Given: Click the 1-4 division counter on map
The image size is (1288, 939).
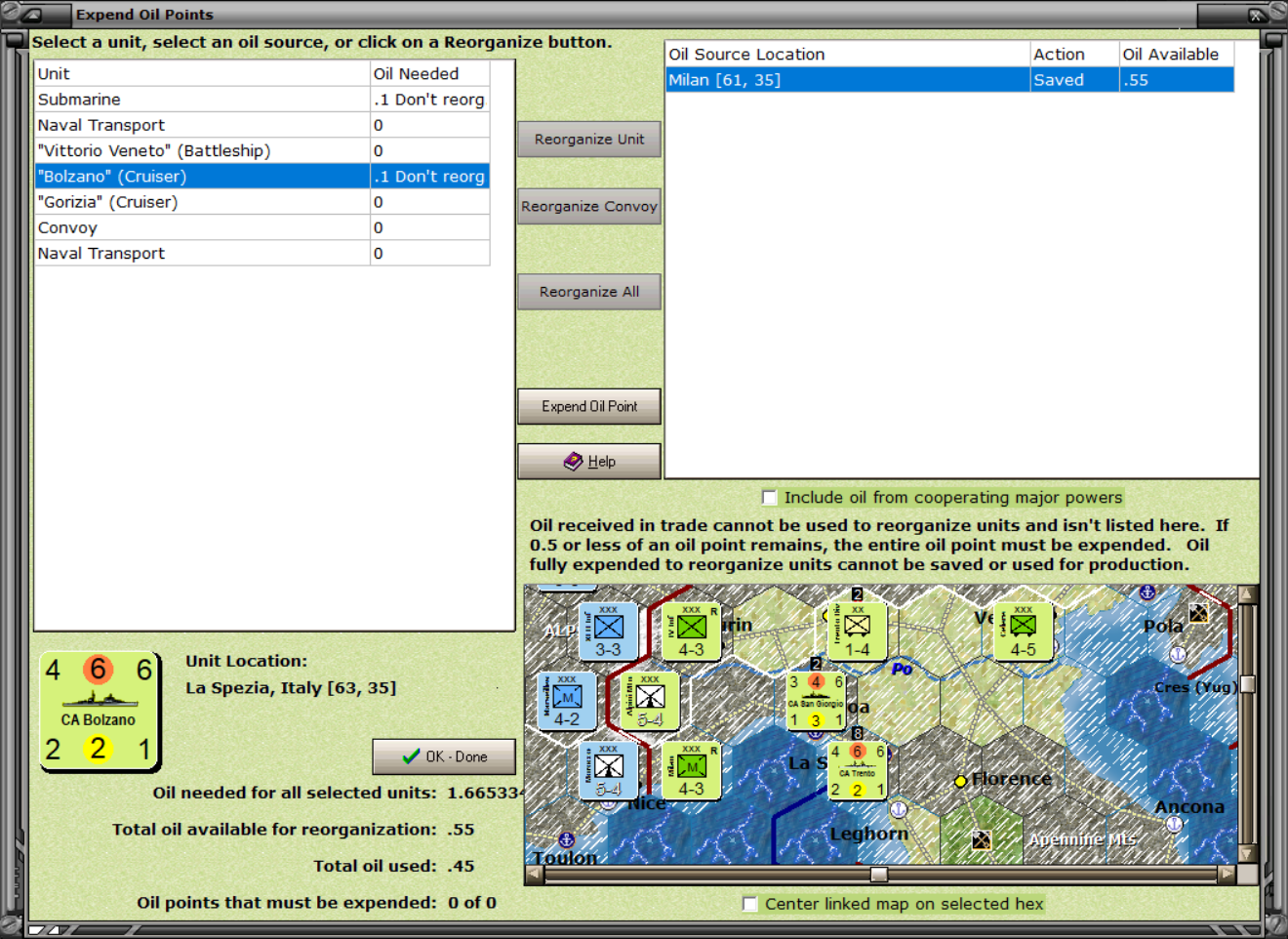Looking at the screenshot, I should (x=857, y=631).
